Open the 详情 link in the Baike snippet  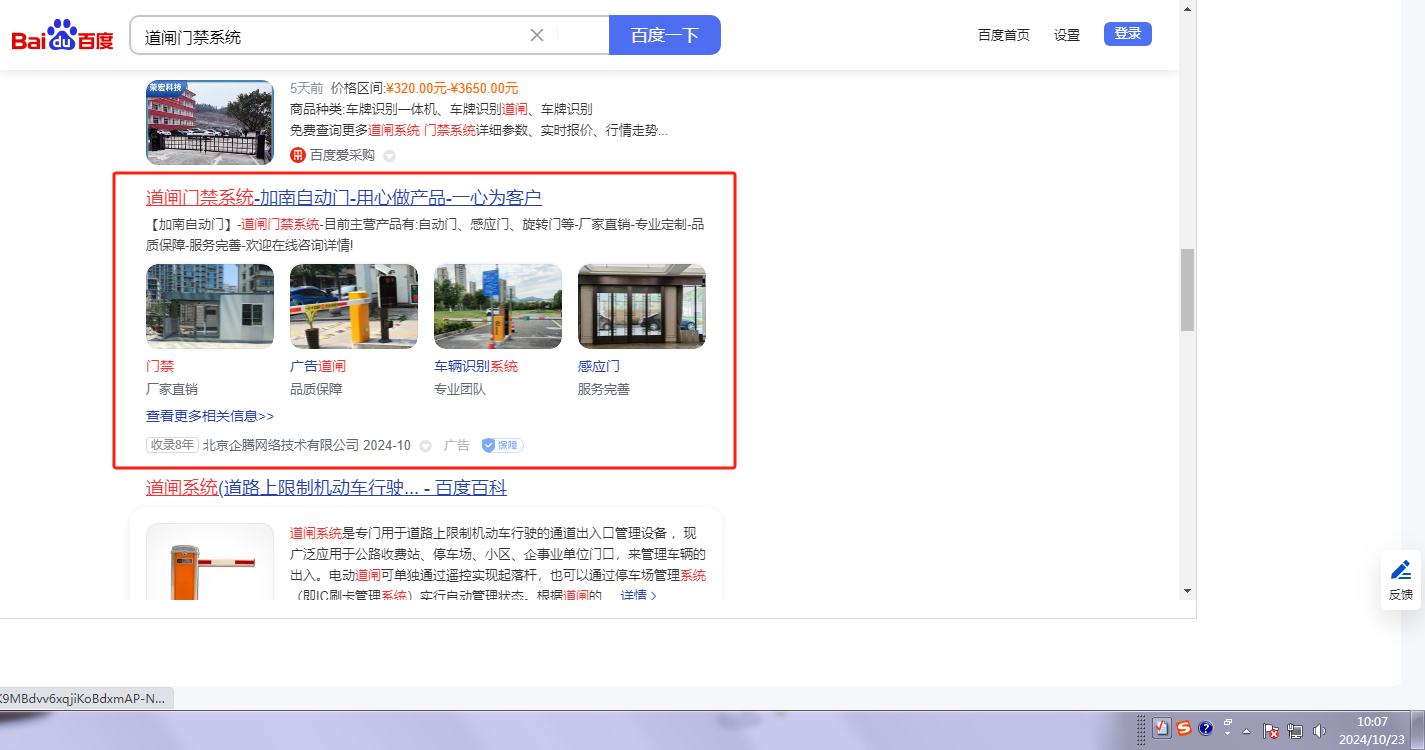[639, 595]
